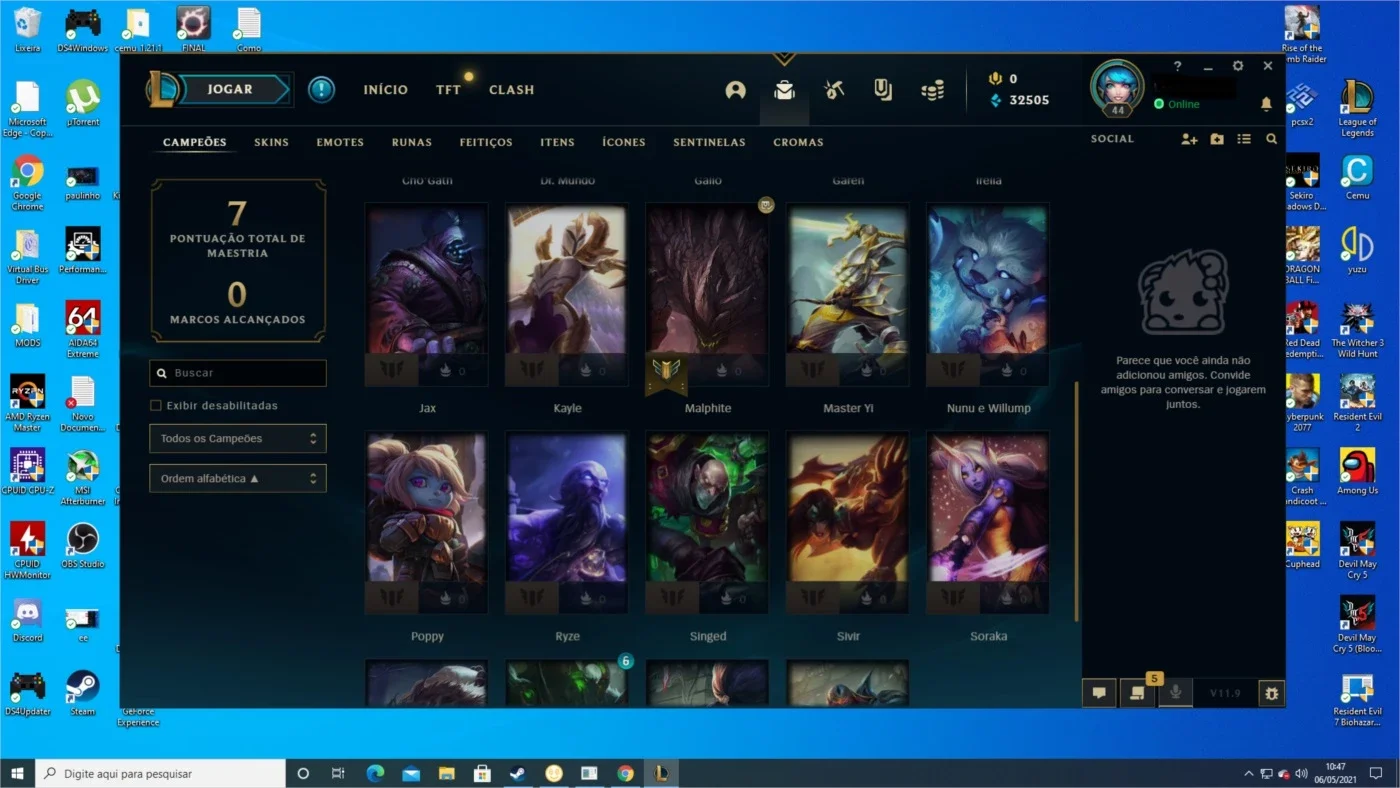1400x788 pixels.
Task: Open the Store coins icon
Action: click(x=932, y=90)
